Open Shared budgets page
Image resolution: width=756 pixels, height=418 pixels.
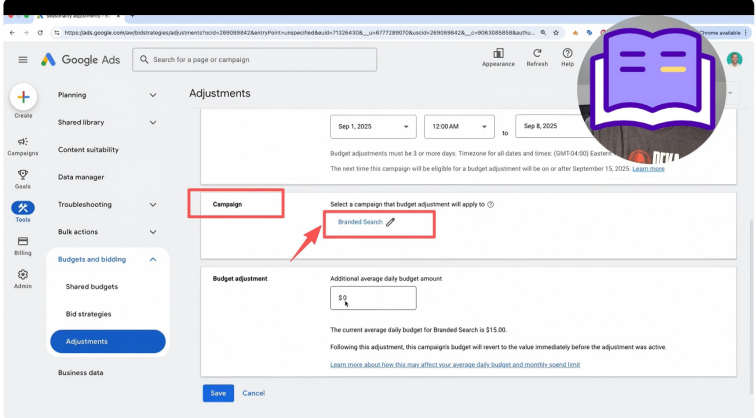[92, 287]
